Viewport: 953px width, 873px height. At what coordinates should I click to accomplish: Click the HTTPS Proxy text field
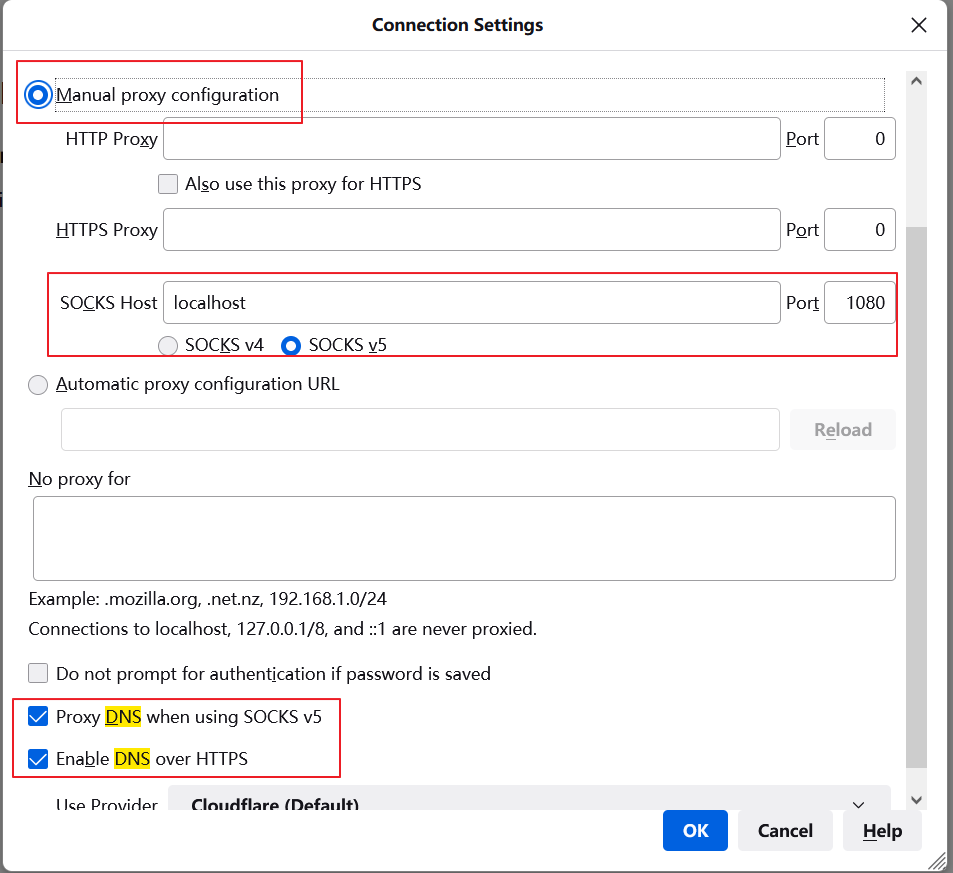471,230
